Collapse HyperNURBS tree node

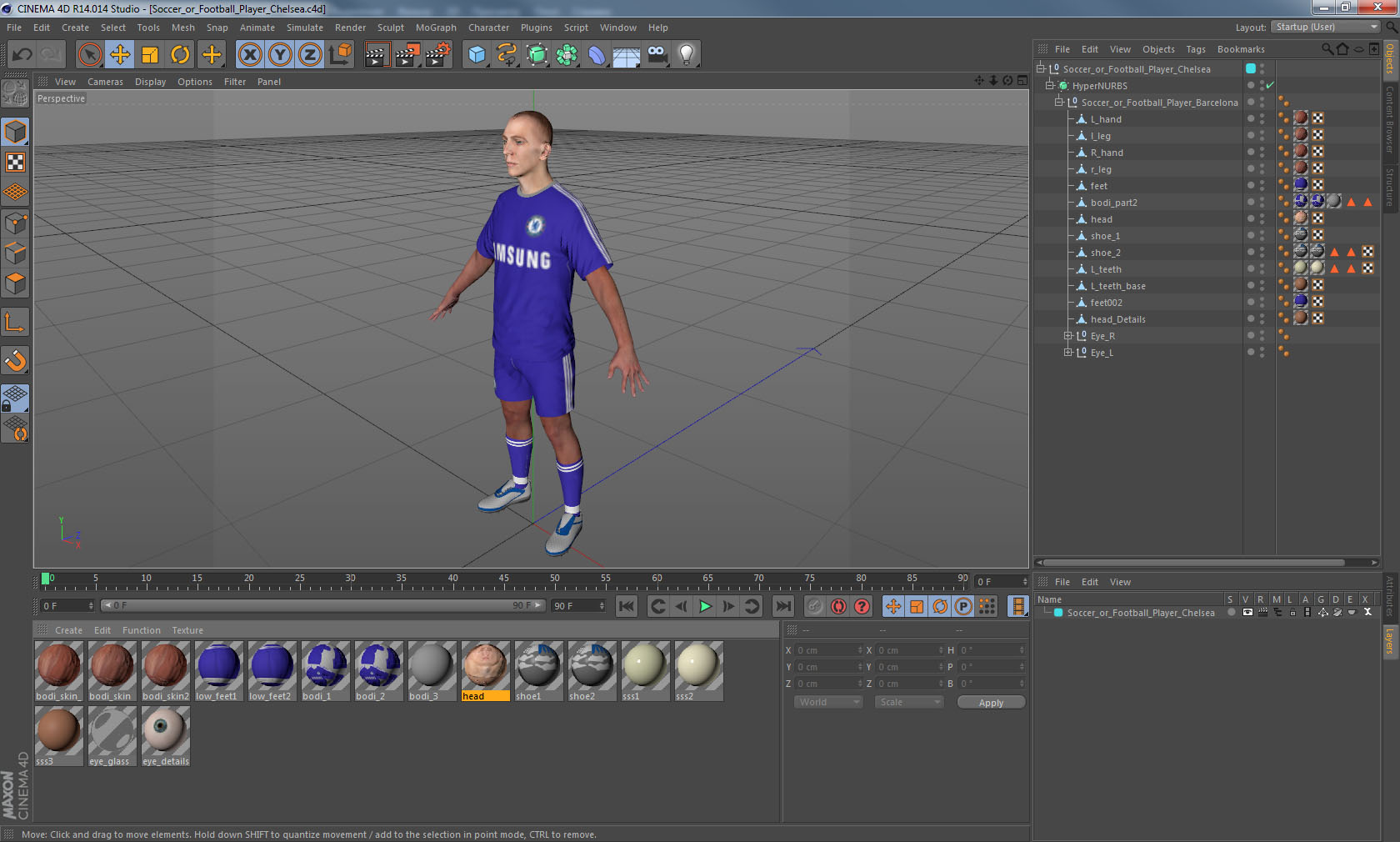point(1050,85)
